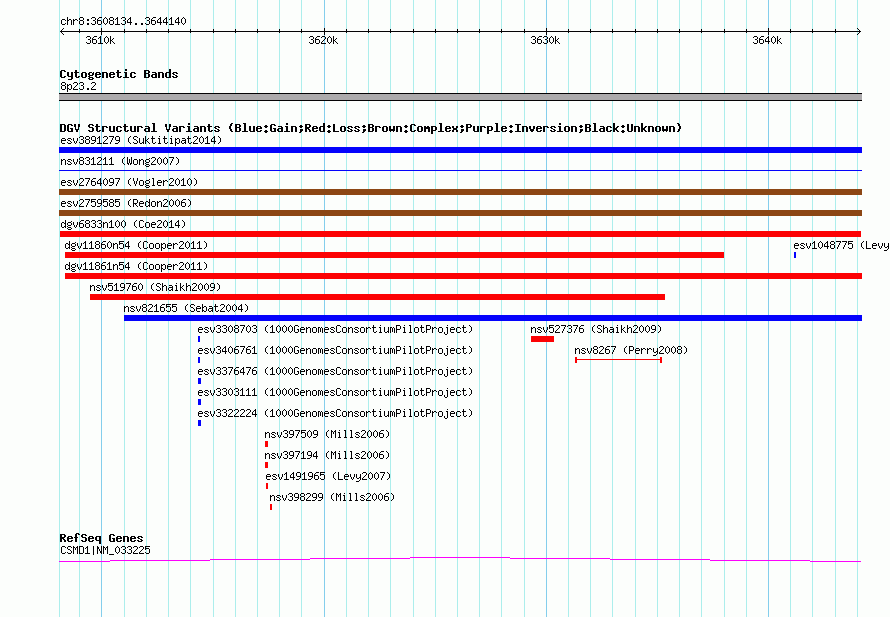890x617 pixels.
Task: Click dgv6833n100 (Coe2014) label
Action: click(123, 224)
